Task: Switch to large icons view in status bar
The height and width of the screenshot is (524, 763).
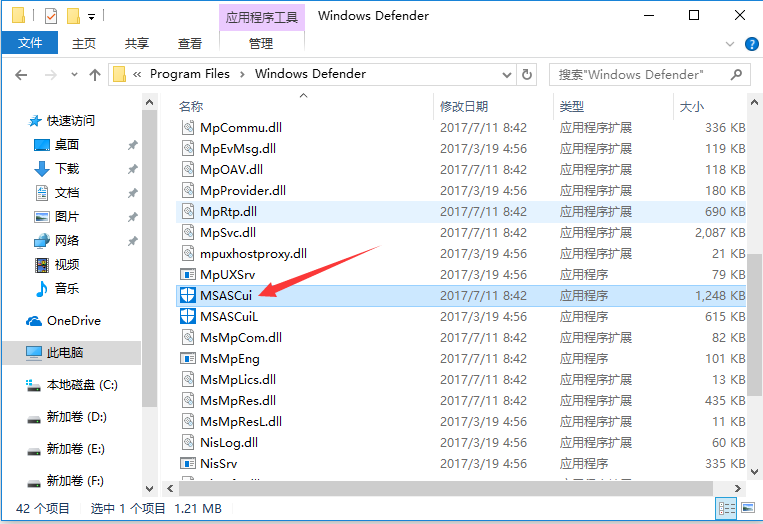Action: [x=746, y=509]
